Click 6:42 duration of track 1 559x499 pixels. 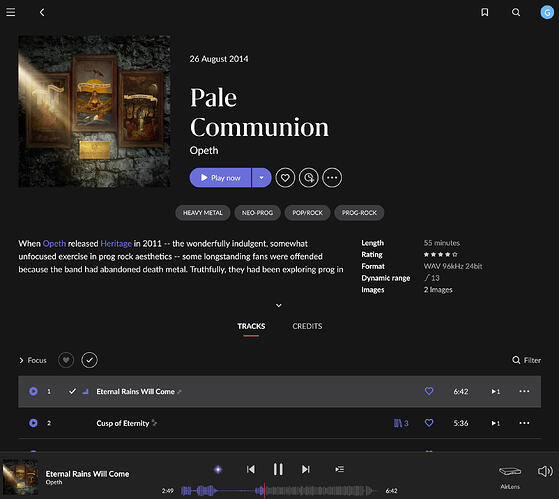coord(461,391)
